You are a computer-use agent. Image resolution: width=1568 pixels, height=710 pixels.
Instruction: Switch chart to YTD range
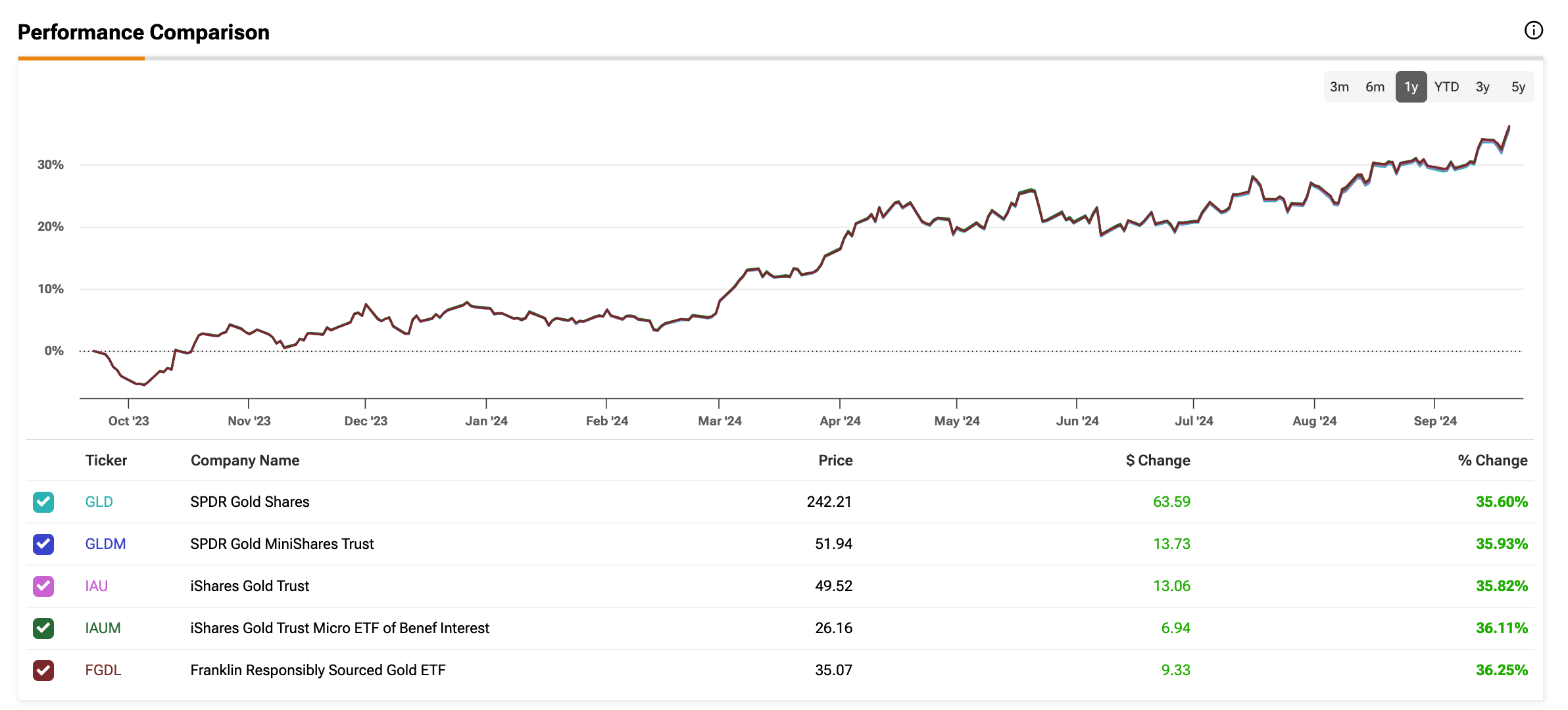coord(1446,87)
